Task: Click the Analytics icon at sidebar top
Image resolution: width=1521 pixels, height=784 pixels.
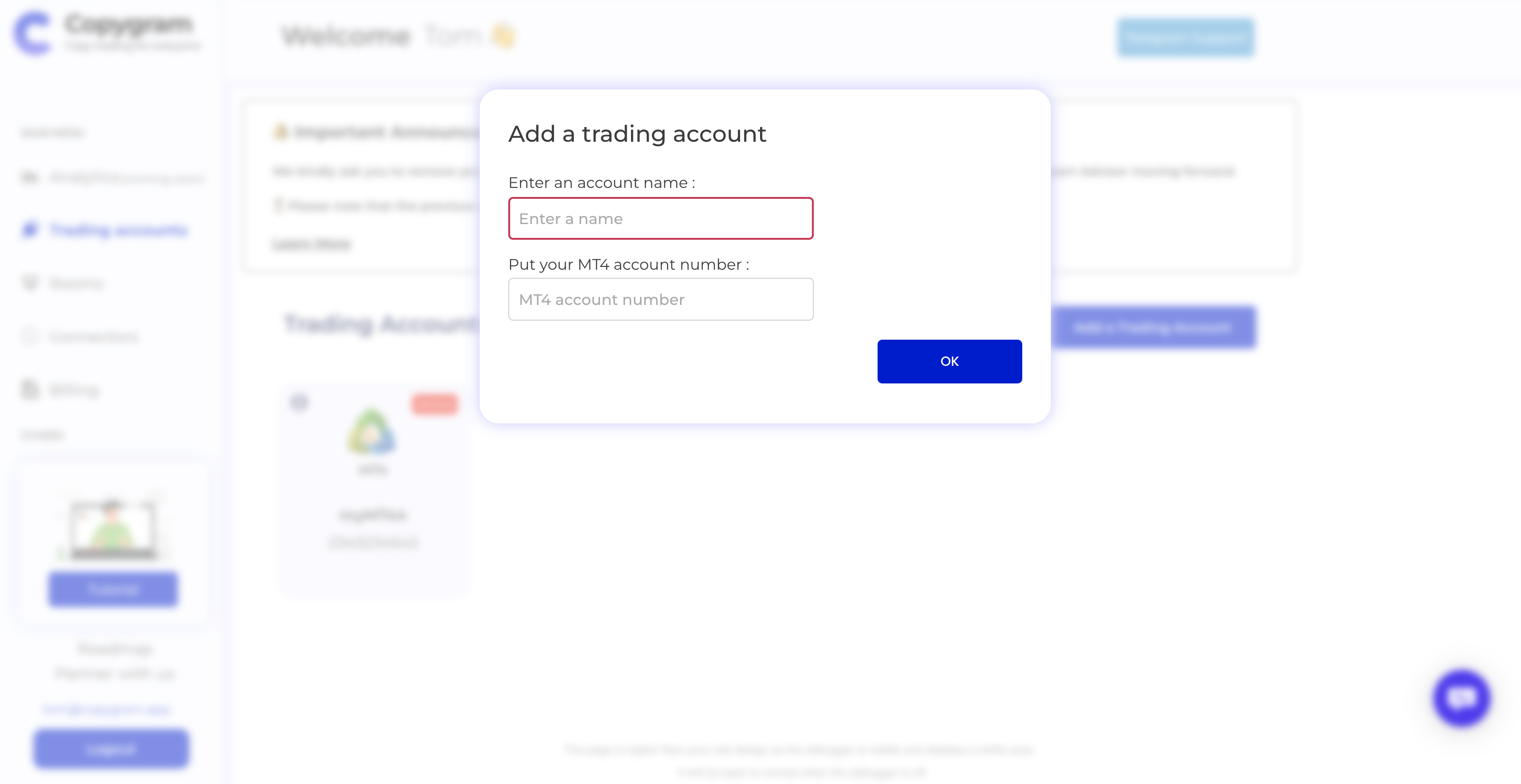Action: (30, 176)
